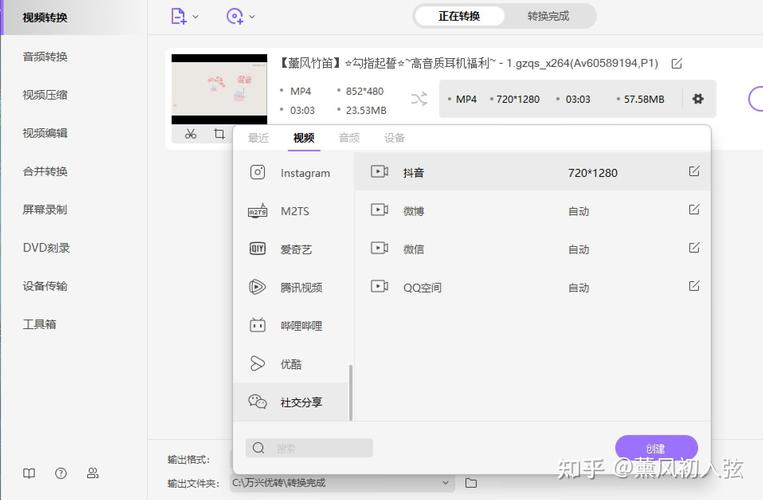This screenshot has height=500, width=763.
Task: Choose 哔哩哔哩 format category
Action: [x=293, y=326]
